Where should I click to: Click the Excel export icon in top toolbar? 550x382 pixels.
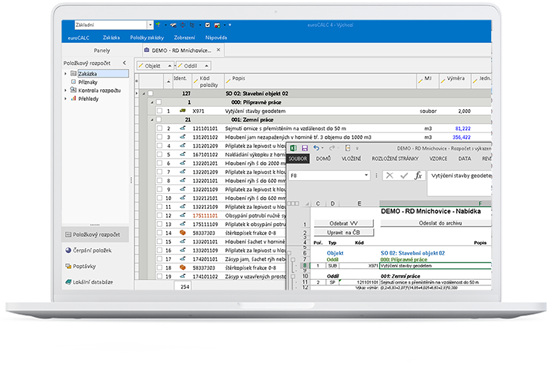pos(217,25)
